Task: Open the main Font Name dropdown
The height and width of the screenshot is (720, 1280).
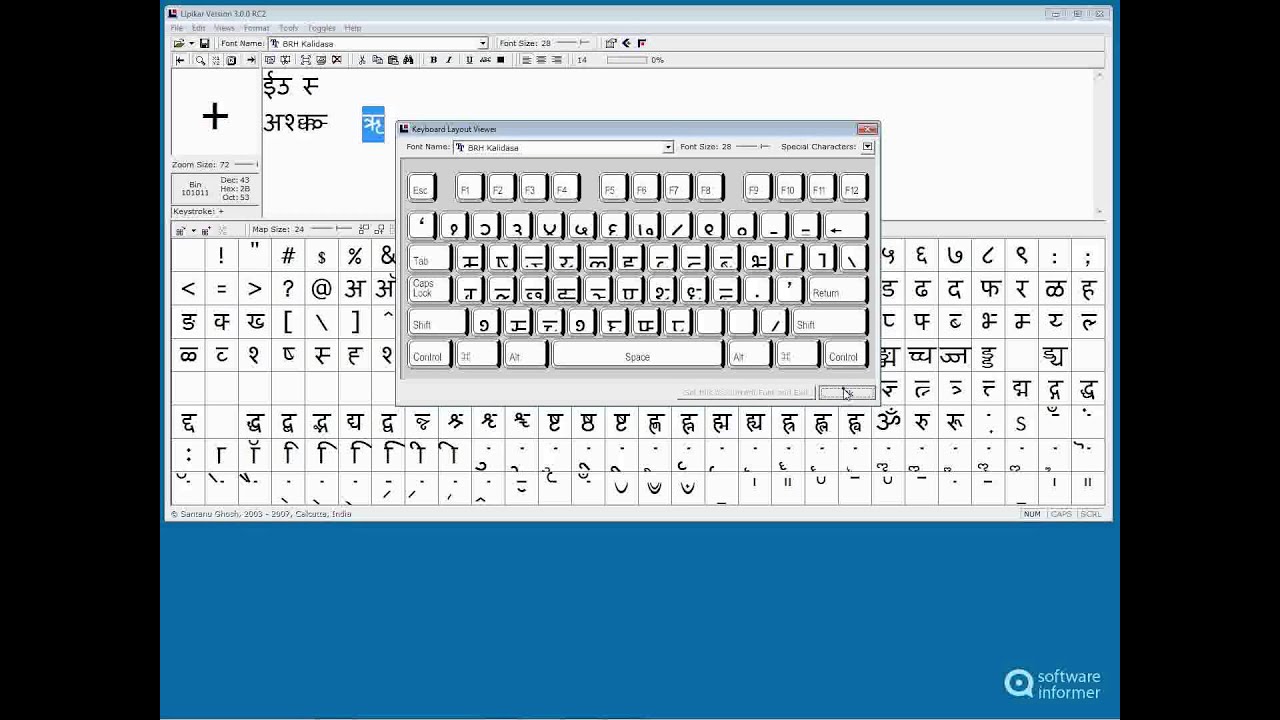Action: tap(482, 44)
